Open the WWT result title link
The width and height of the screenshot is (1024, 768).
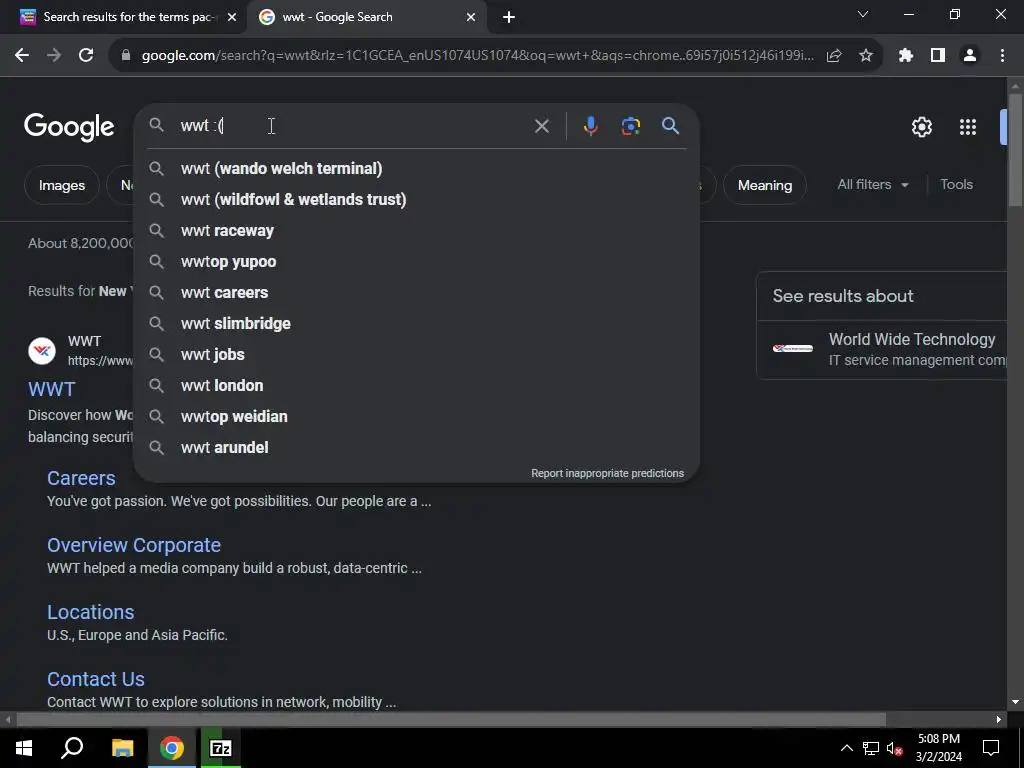pyautogui.click(x=52, y=389)
